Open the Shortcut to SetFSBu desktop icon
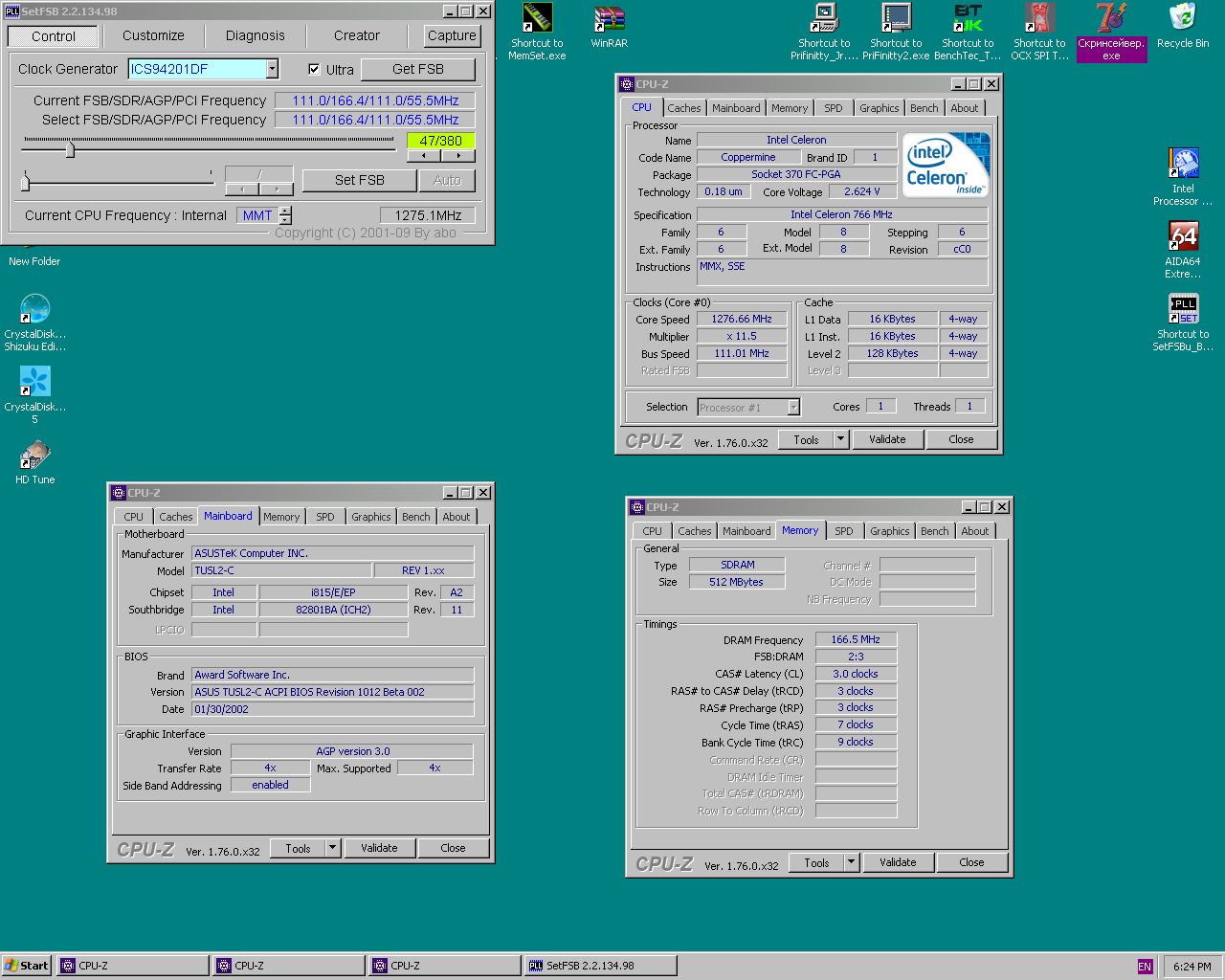 (1183, 323)
